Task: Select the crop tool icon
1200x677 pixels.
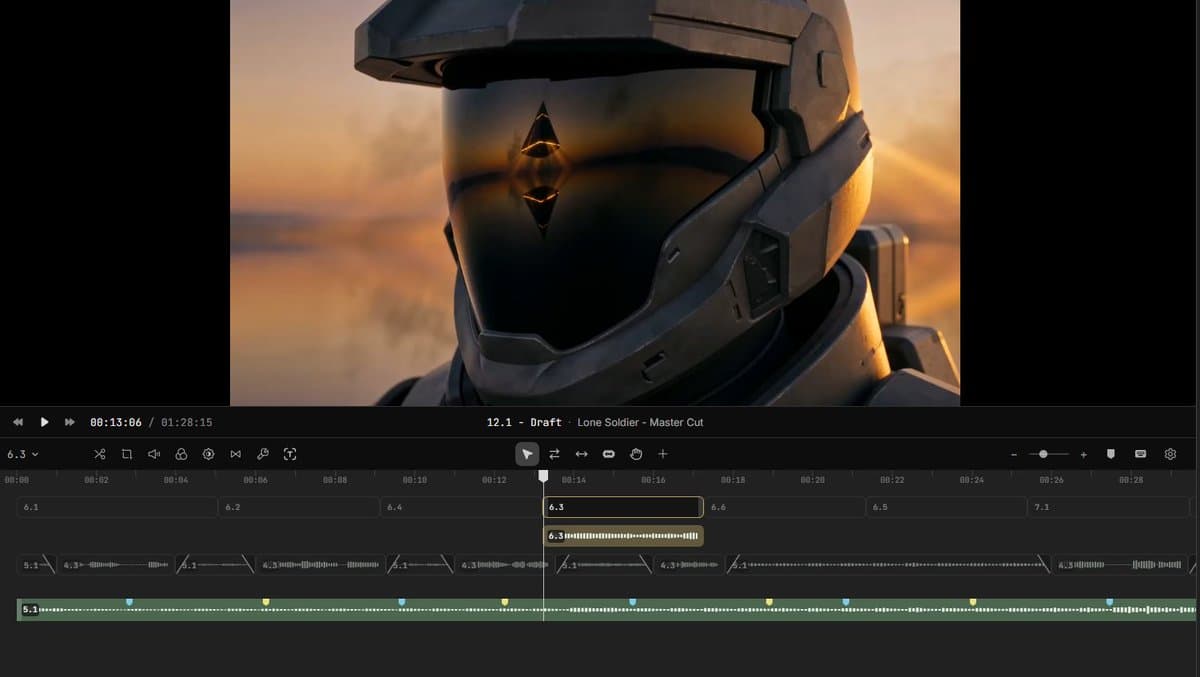Action: 127,454
